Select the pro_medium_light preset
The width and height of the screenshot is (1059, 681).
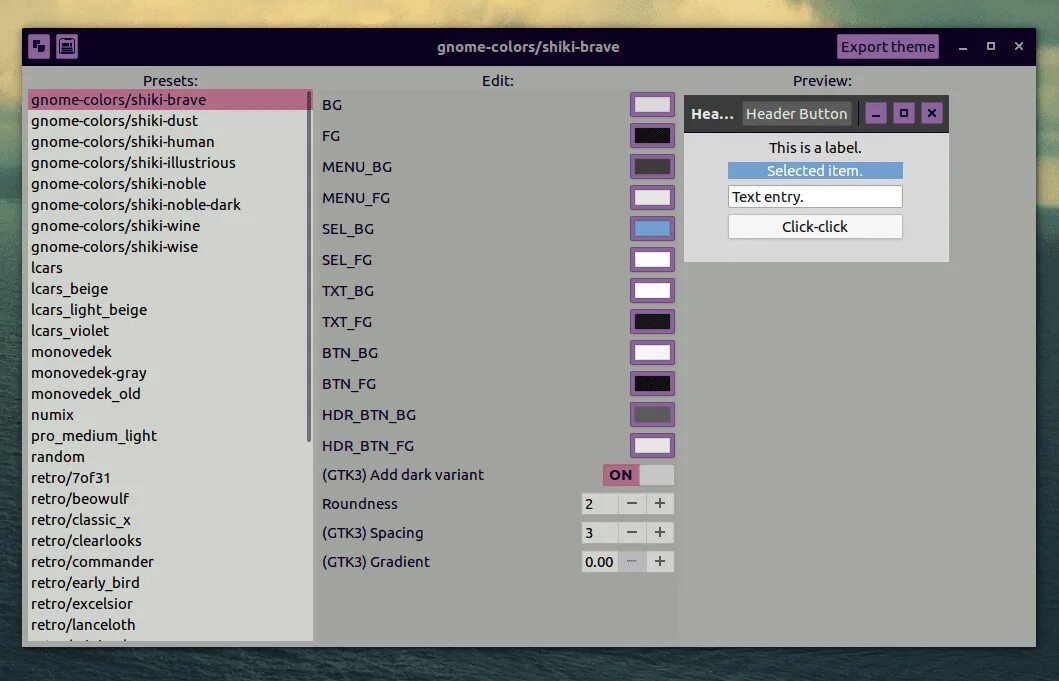coord(168,435)
